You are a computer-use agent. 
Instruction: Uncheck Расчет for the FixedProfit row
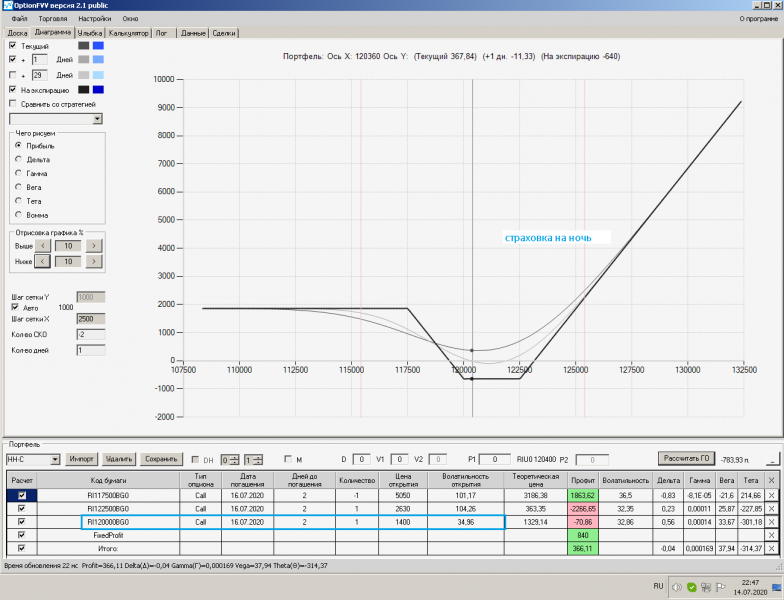point(22,535)
